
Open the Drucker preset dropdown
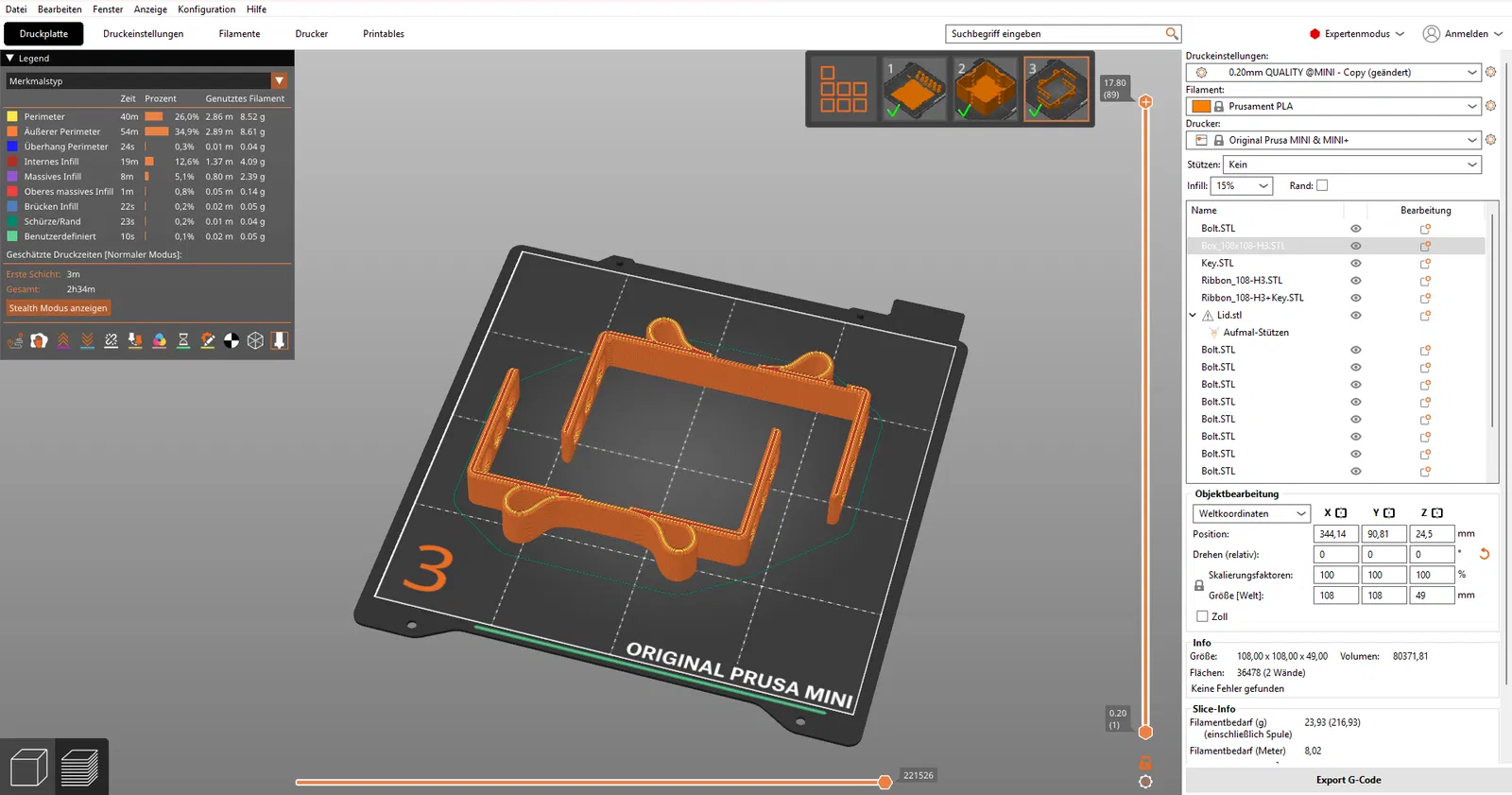(x=1333, y=140)
